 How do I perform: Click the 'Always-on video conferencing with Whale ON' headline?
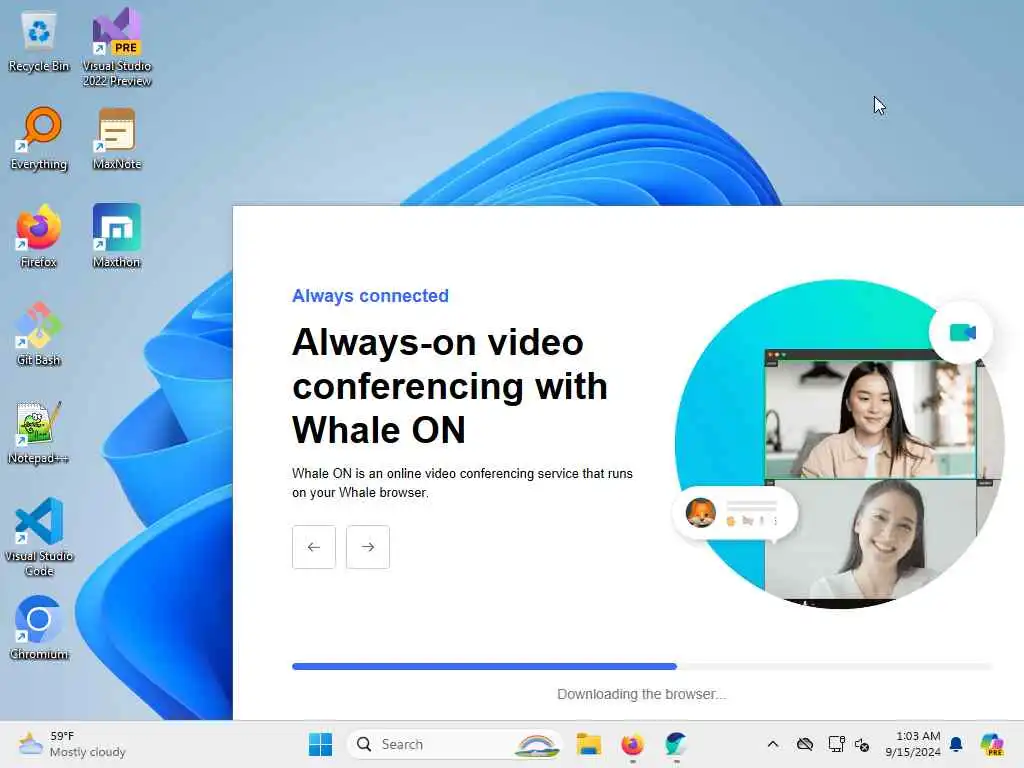point(450,386)
